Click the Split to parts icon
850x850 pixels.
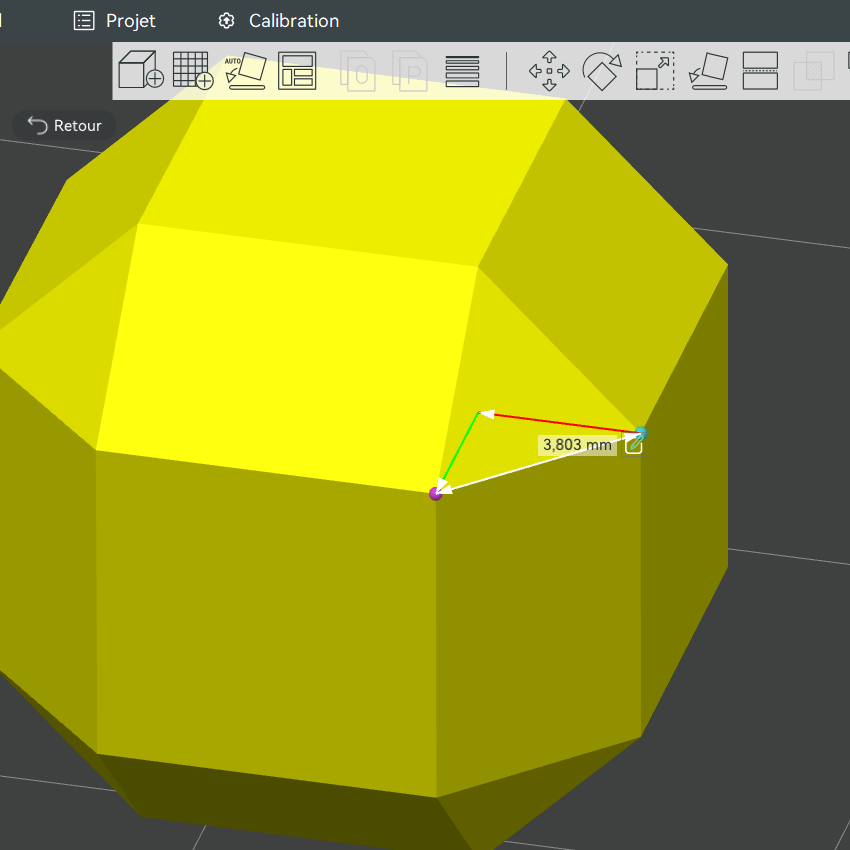(410, 70)
